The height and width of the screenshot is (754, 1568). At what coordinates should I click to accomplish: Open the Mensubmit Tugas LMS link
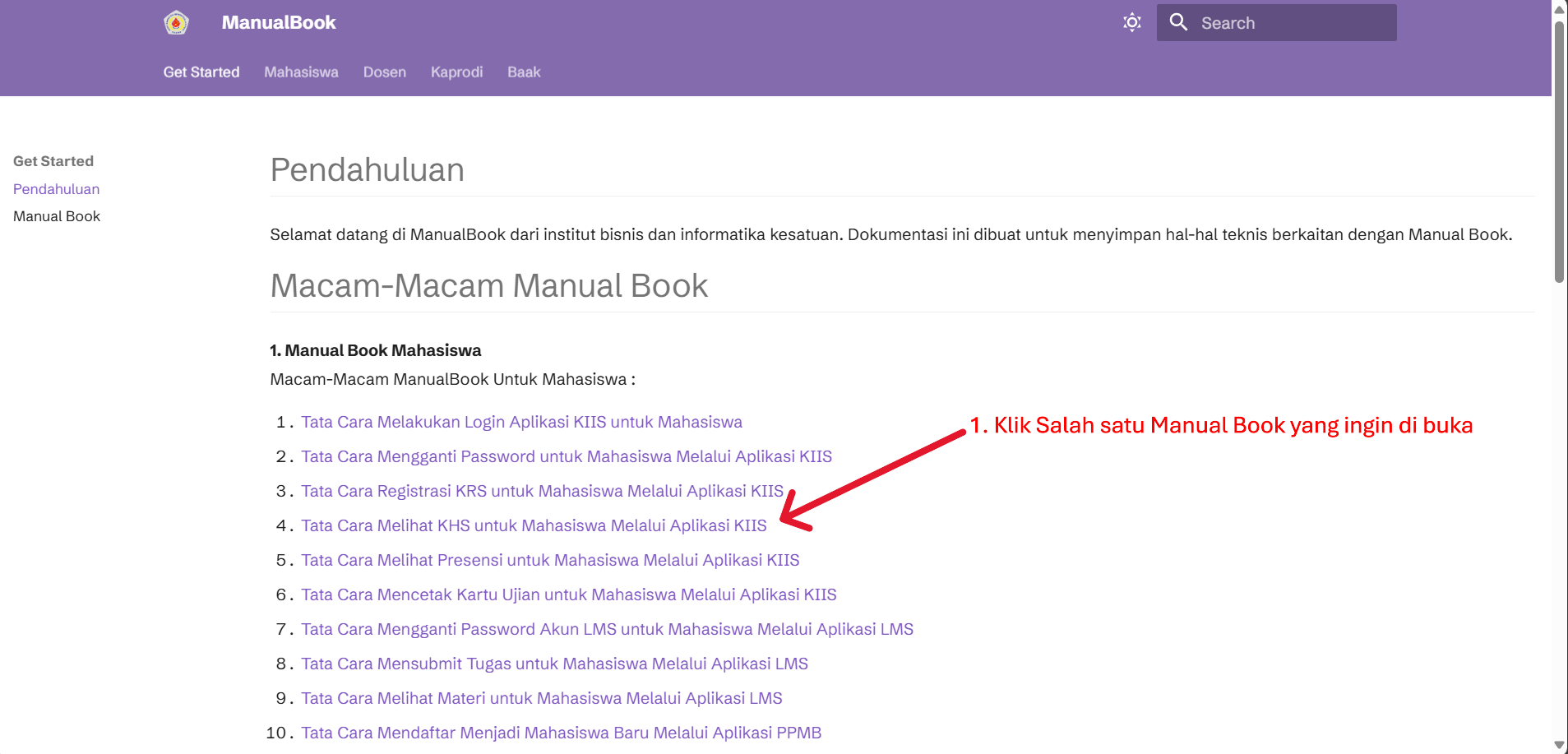click(x=554, y=664)
